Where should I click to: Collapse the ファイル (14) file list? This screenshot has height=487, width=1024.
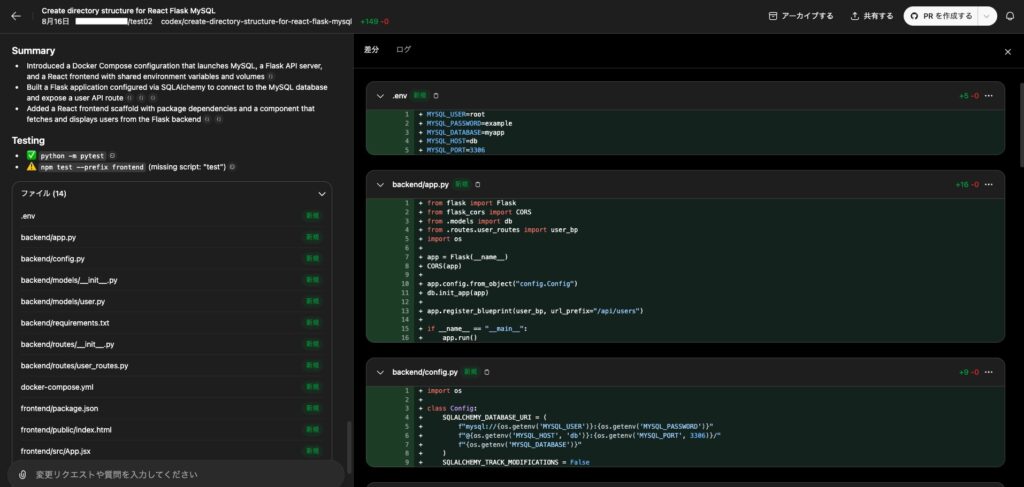pos(321,194)
